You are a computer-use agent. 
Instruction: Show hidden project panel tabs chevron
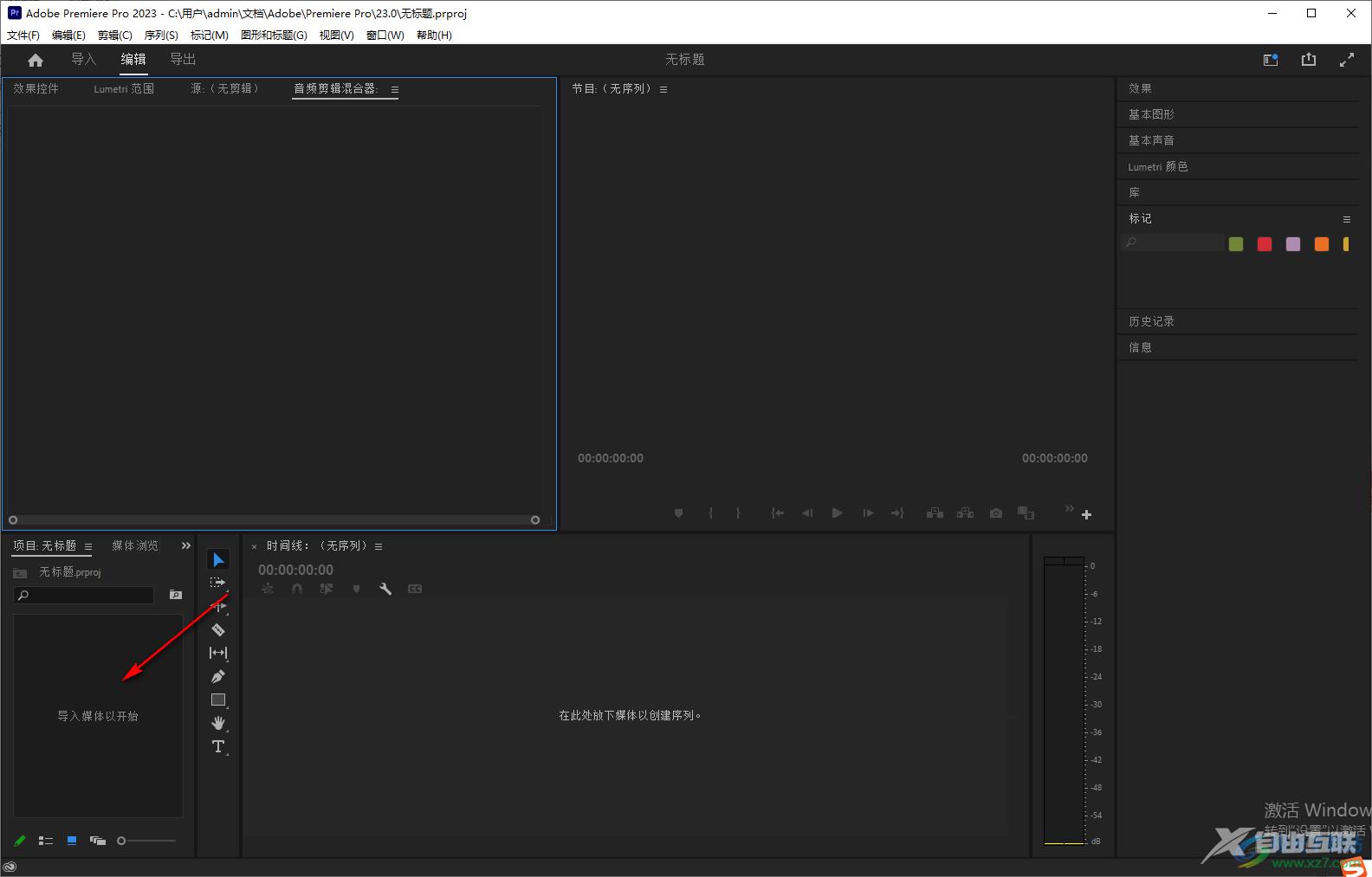(x=186, y=545)
